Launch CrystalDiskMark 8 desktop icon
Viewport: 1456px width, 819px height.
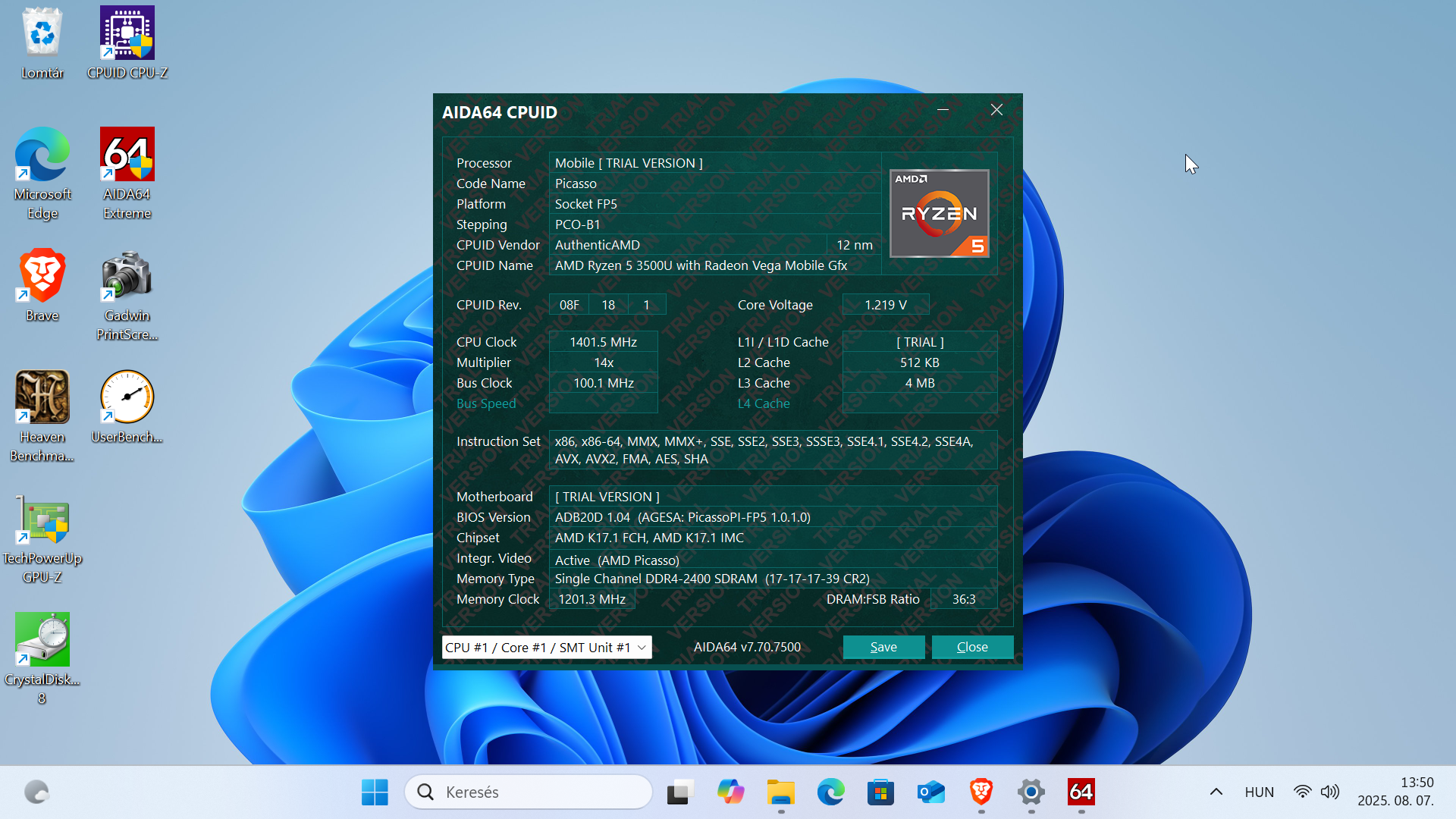tap(42, 659)
